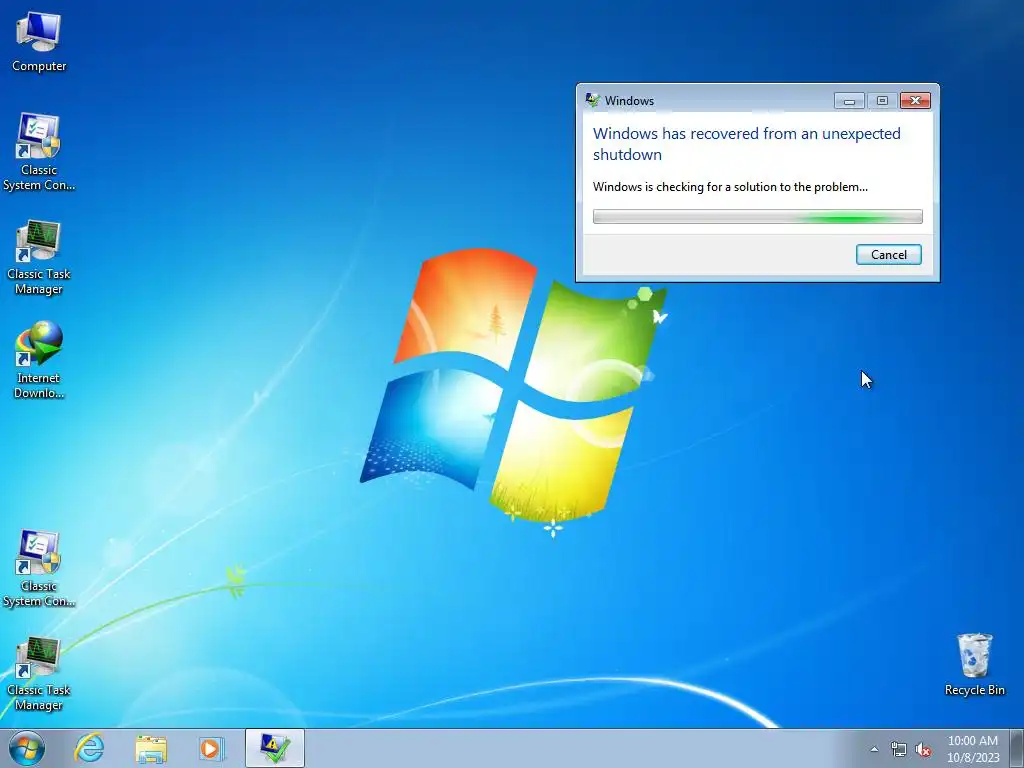The image size is (1024, 768).
Task: Click the Windows dialog title bar text
Action: pos(629,101)
